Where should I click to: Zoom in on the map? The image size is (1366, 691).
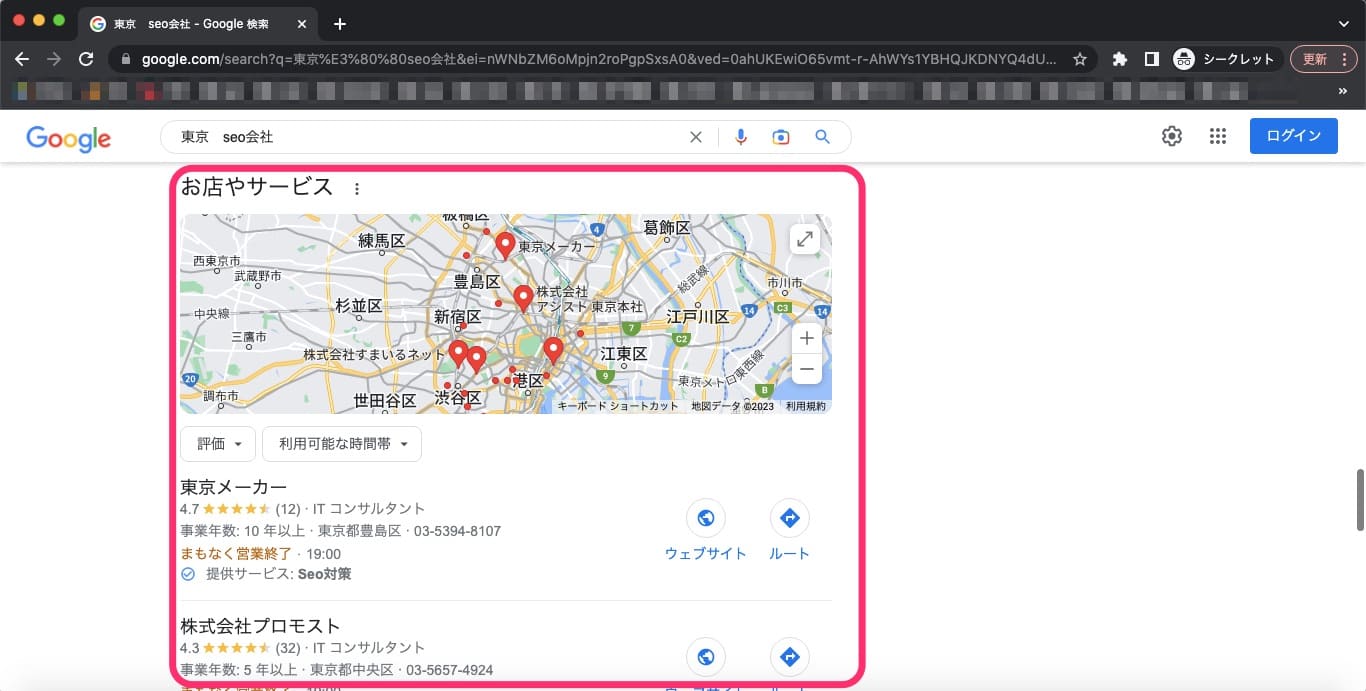[x=806, y=339]
